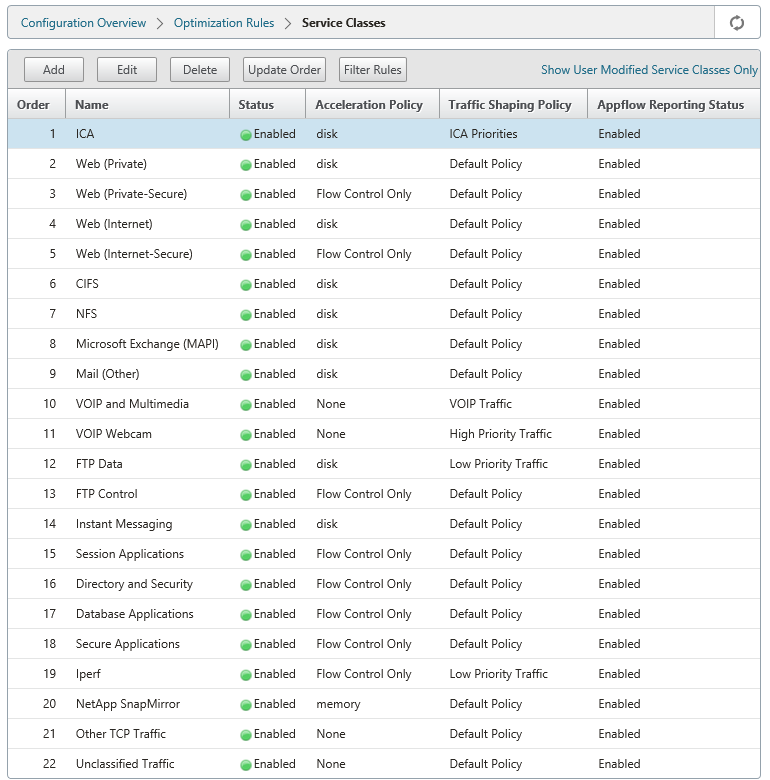Click green status icon for CIFS row

coord(246,285)
